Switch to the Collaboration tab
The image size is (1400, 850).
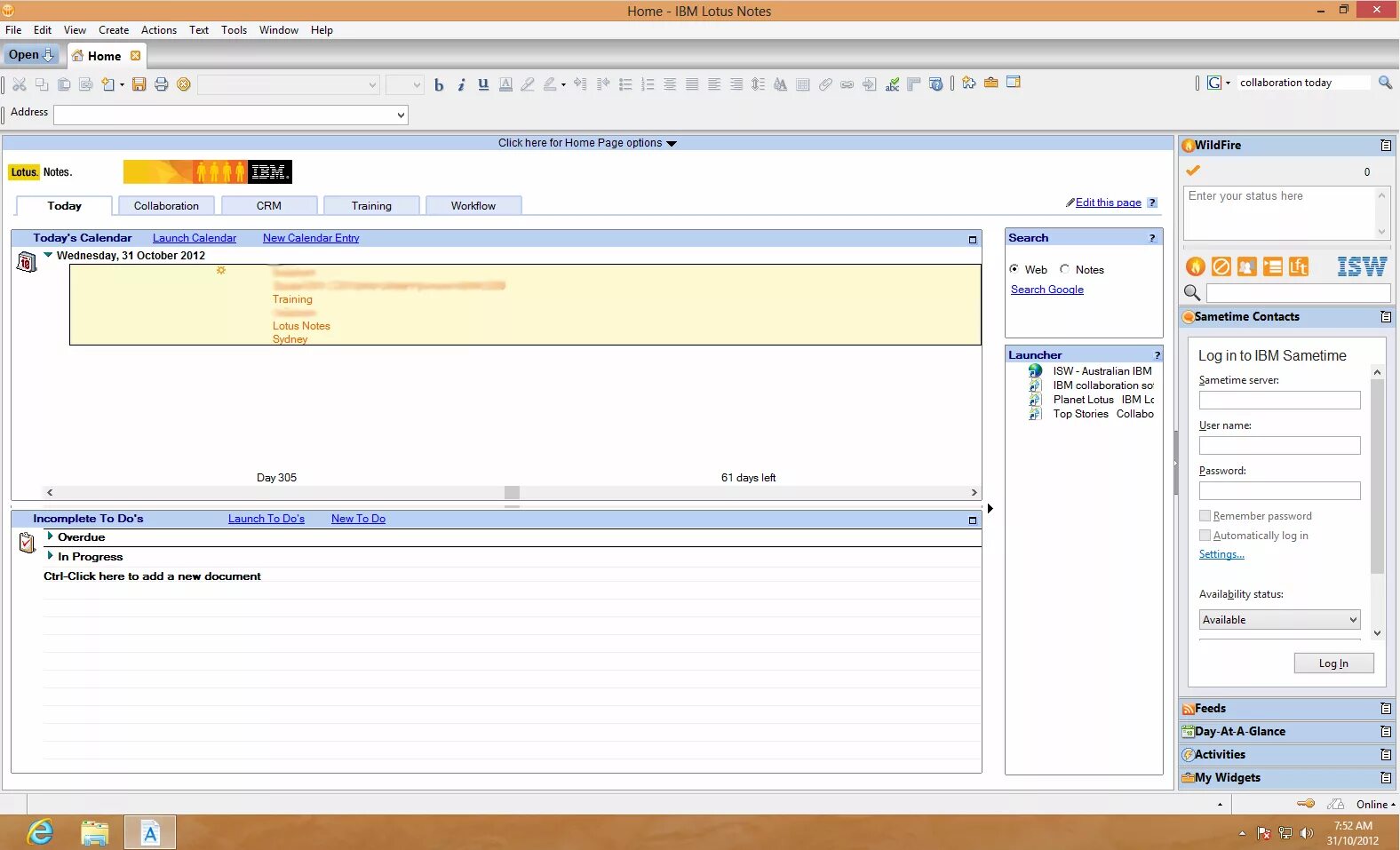166,206
